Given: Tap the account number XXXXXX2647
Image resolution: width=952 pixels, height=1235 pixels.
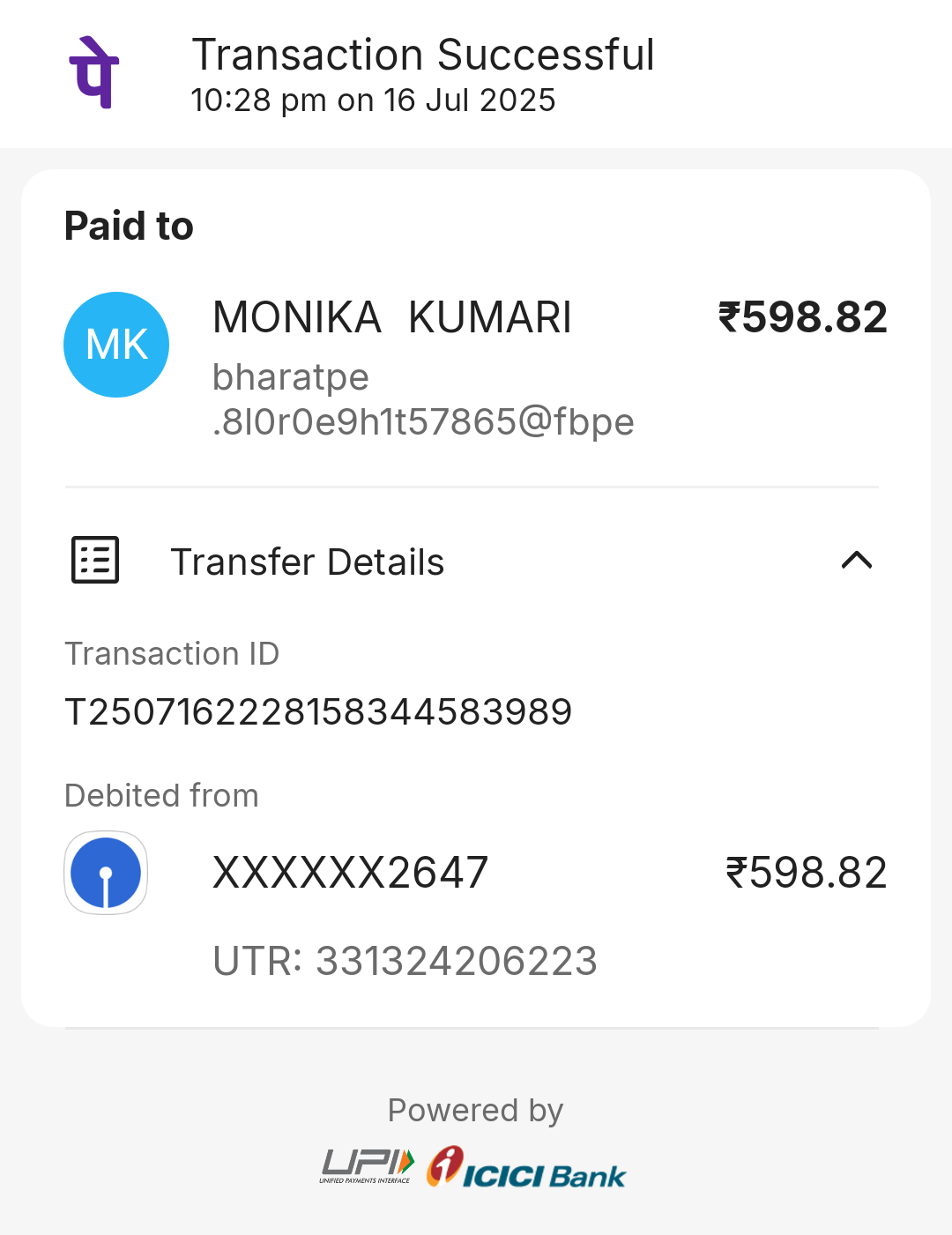Looking at the screenshot, I should click(x=350, y=873).
